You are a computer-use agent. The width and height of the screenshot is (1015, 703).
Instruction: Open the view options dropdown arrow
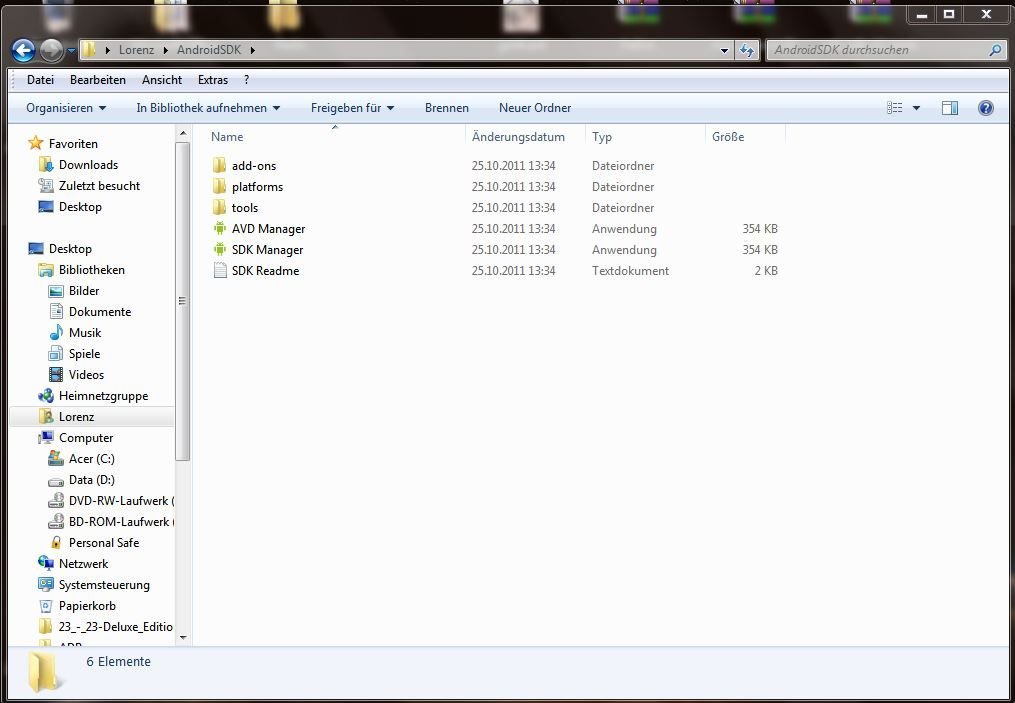(916, 108)
